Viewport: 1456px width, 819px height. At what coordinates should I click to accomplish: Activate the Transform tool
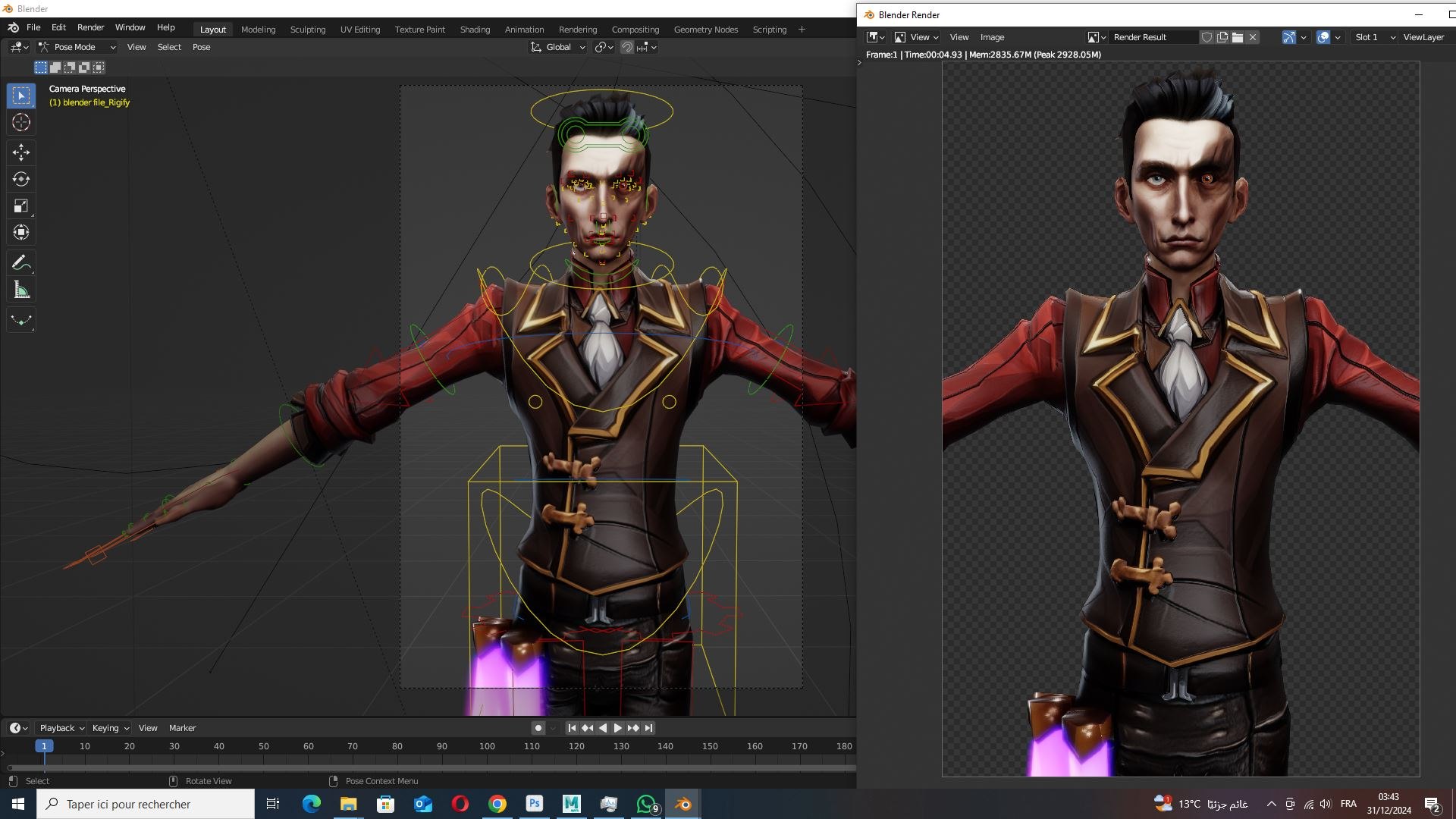[21, 232]
